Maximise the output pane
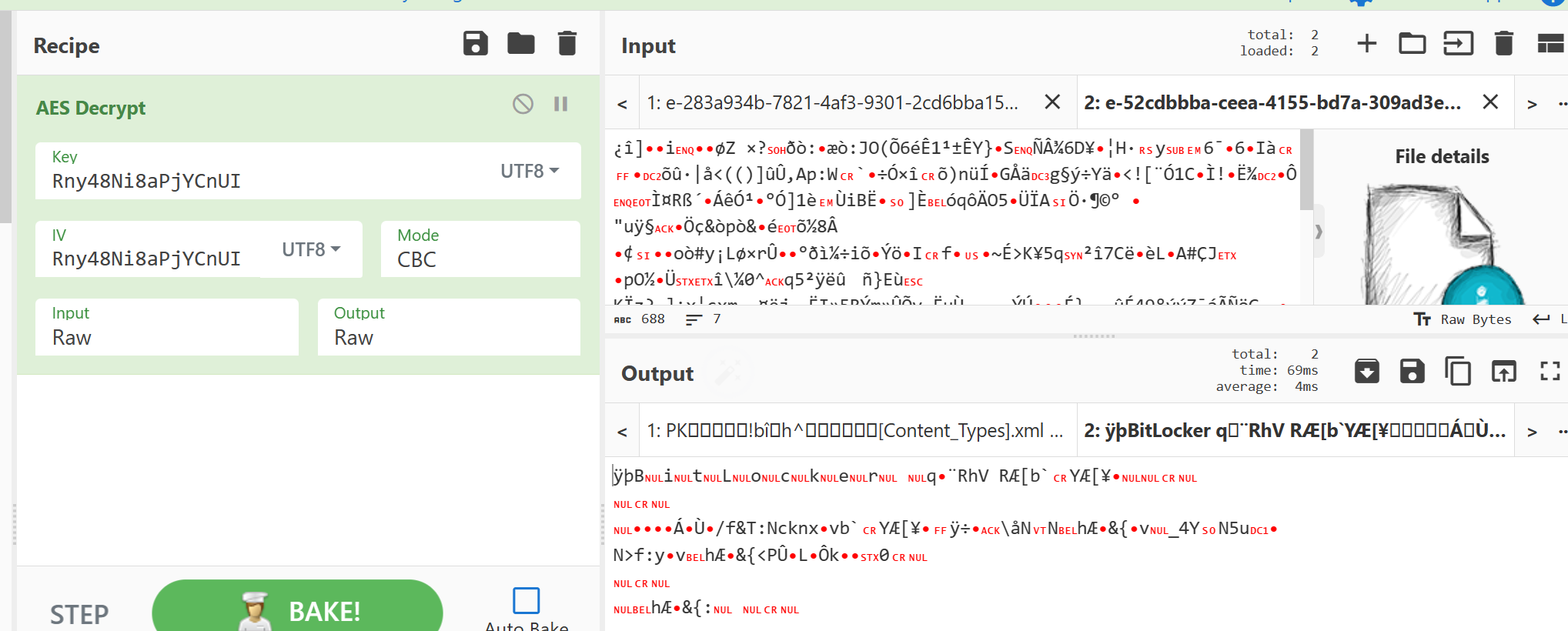Viewport: 1568px width, 631px height. pyautogui.click(x=1550, y=371)
